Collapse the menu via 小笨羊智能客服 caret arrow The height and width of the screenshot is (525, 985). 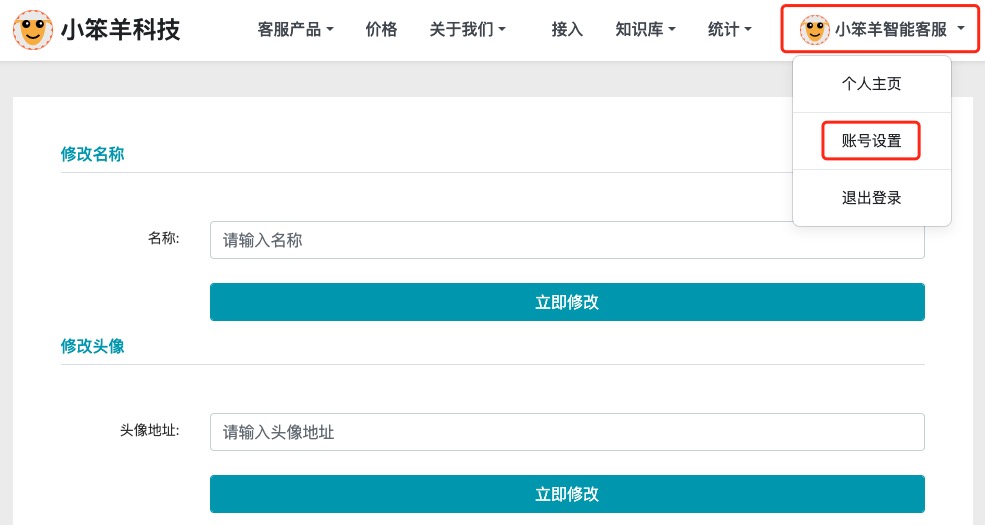point(960,29)
